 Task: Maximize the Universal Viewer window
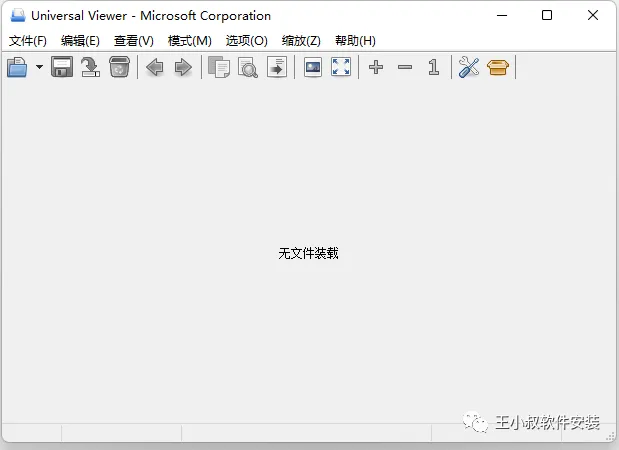547,15
